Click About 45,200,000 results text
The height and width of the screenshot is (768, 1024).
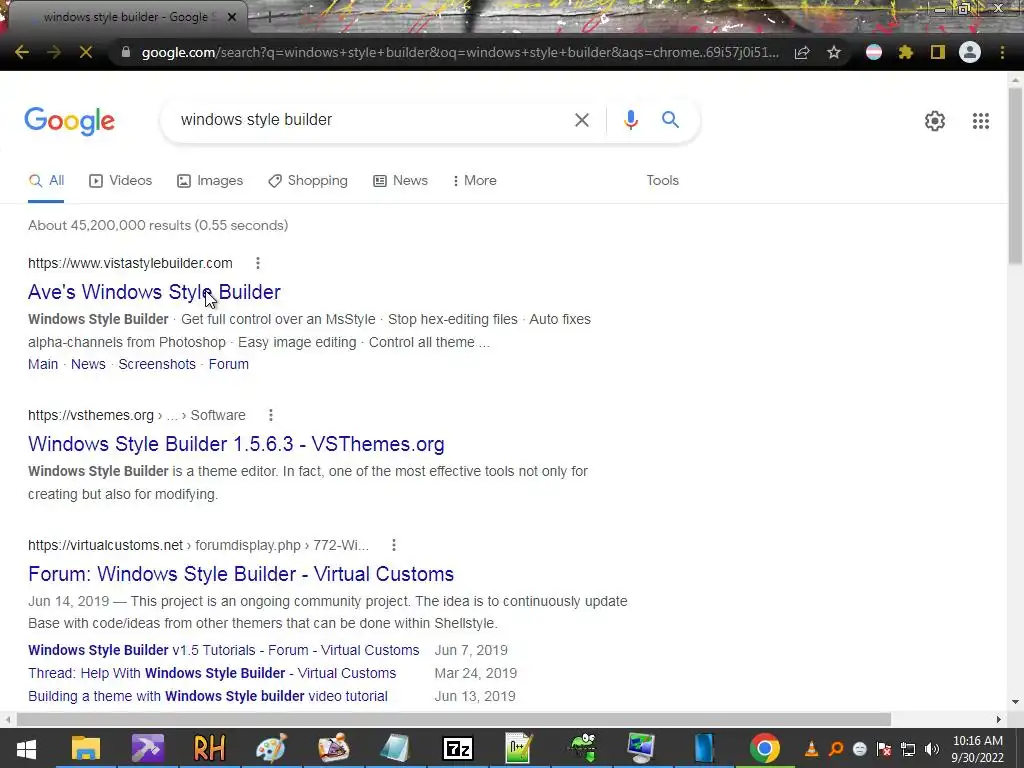tap(158, 225)
